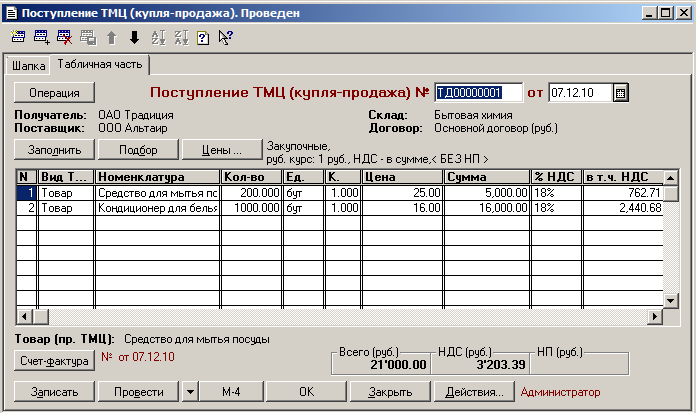Viewport: 696px width, 413px height.
Task: Open the calendar picker next to the date
Action: 621,93
